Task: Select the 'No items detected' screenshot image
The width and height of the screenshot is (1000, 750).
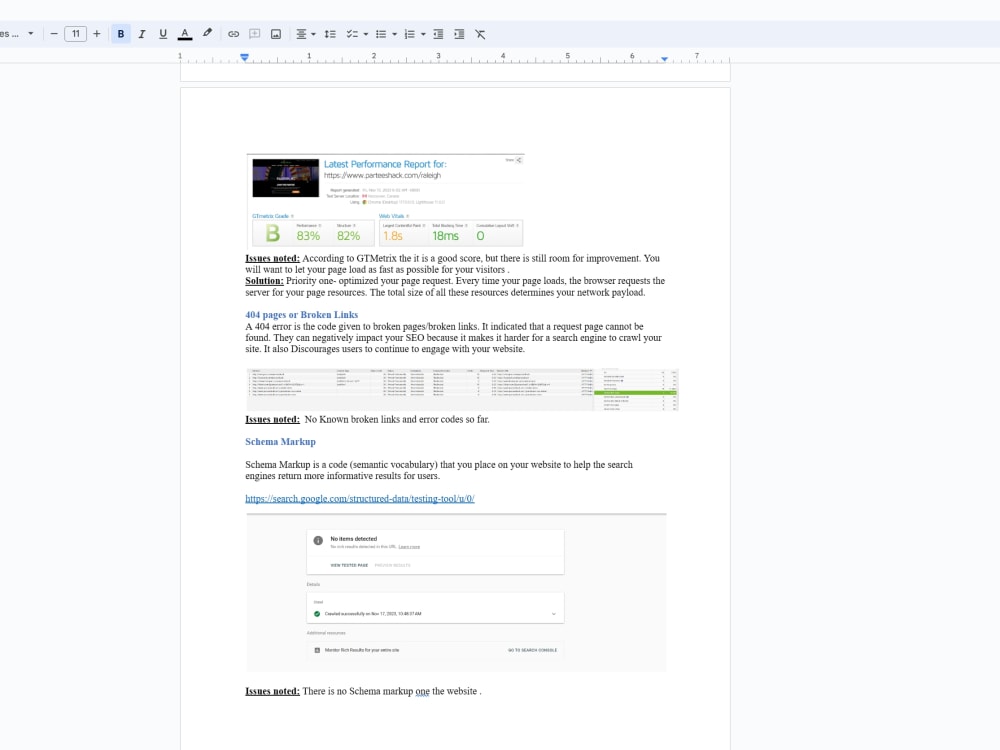Action: [x=457, y=592]
